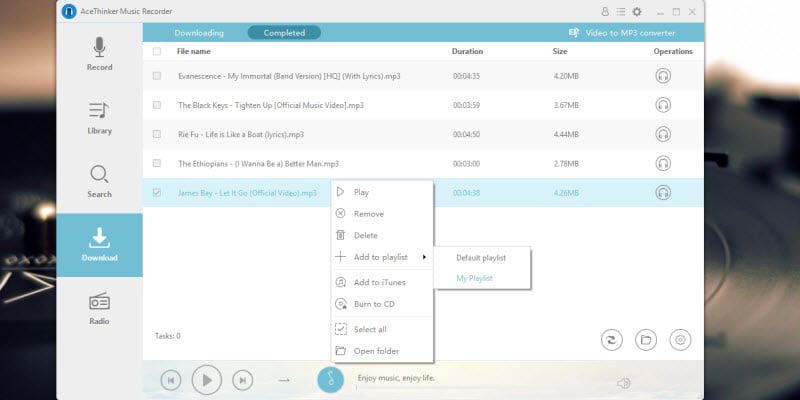
Task: Click the user account icon in title bar
Action: 605,11
